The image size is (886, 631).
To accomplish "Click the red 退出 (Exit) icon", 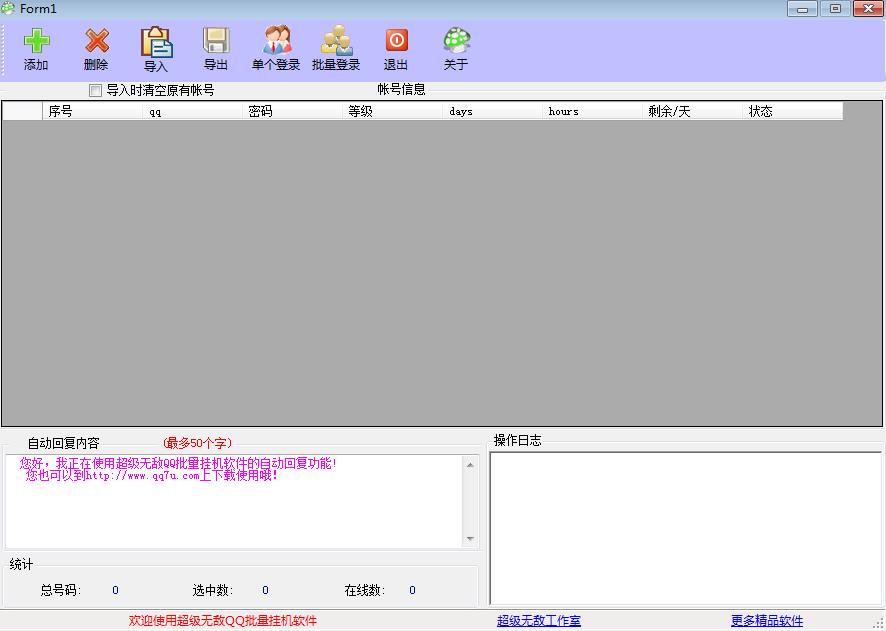I will pos(396,42).
